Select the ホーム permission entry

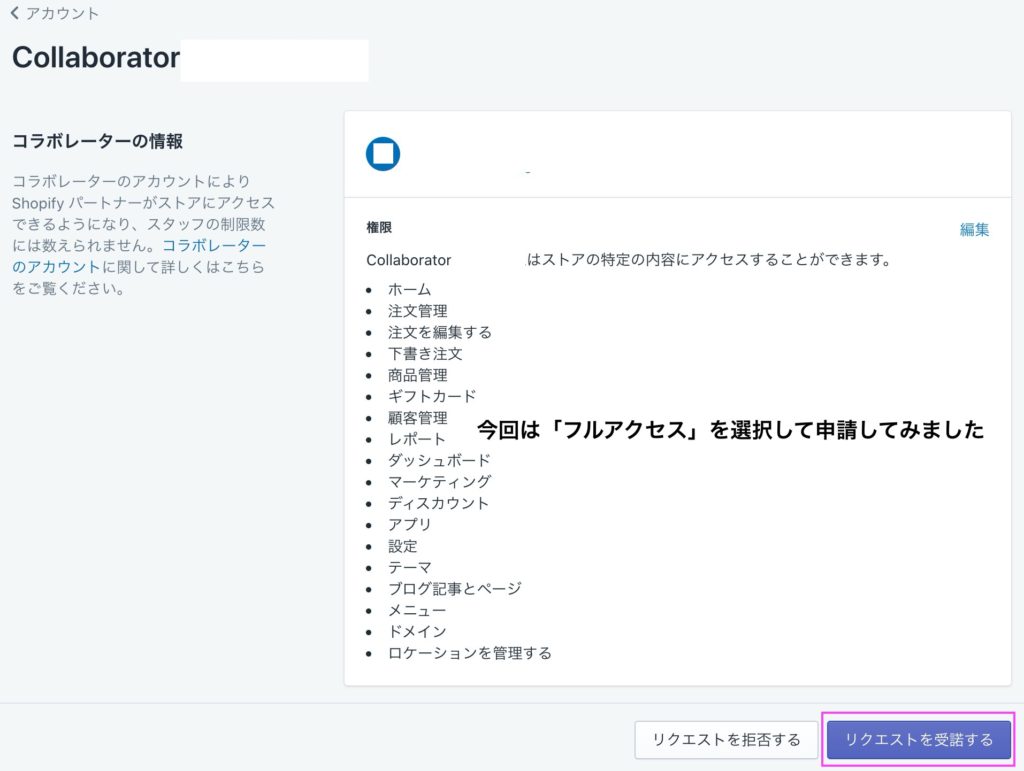click(409, 290)
